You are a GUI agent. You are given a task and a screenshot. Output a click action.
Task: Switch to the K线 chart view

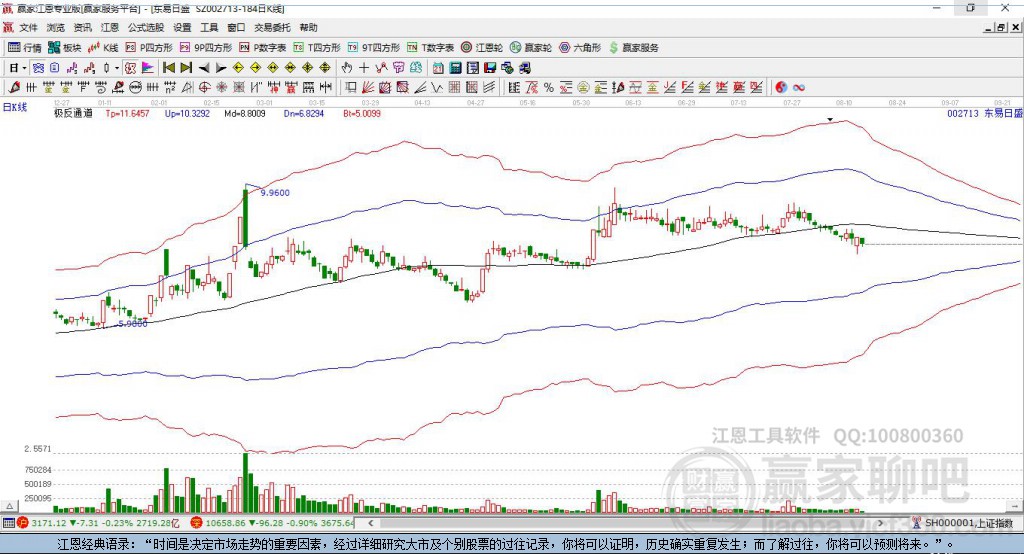(103, 48)
